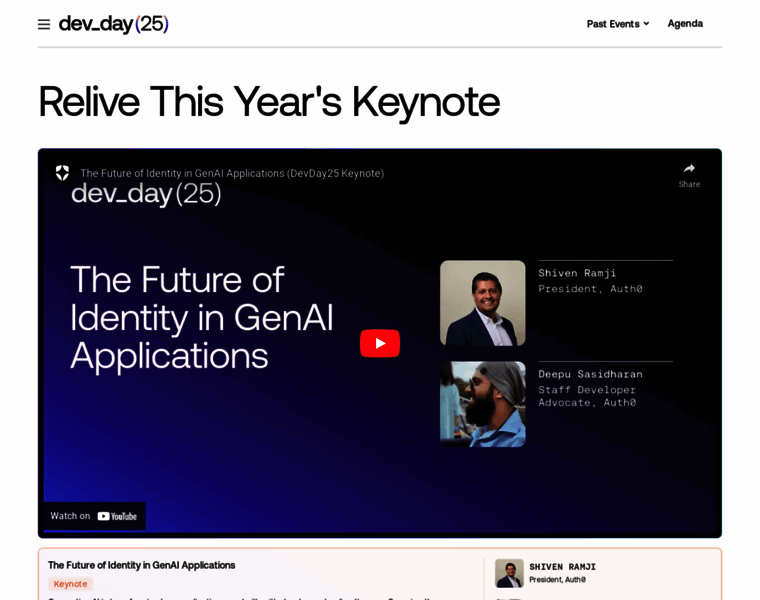The height and width of the screenshot is (600, 760).
Task: Click the chevron next to Past Events
Action: pos(646,24)
